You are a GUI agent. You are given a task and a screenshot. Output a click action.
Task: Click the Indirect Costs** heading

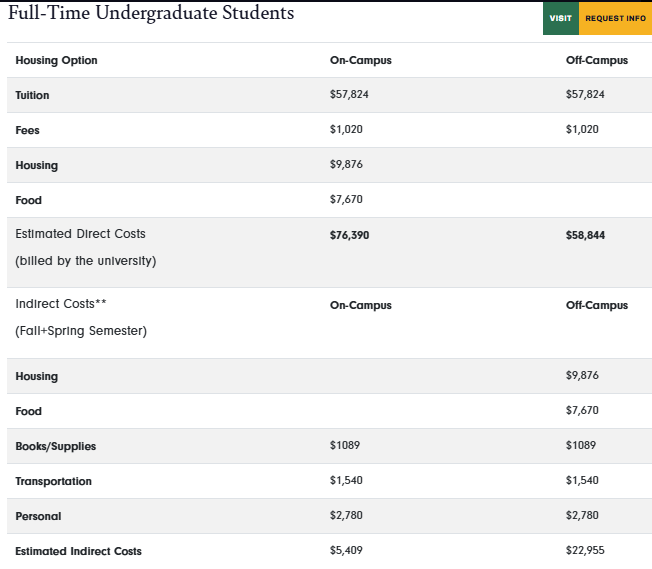[61, 304]
